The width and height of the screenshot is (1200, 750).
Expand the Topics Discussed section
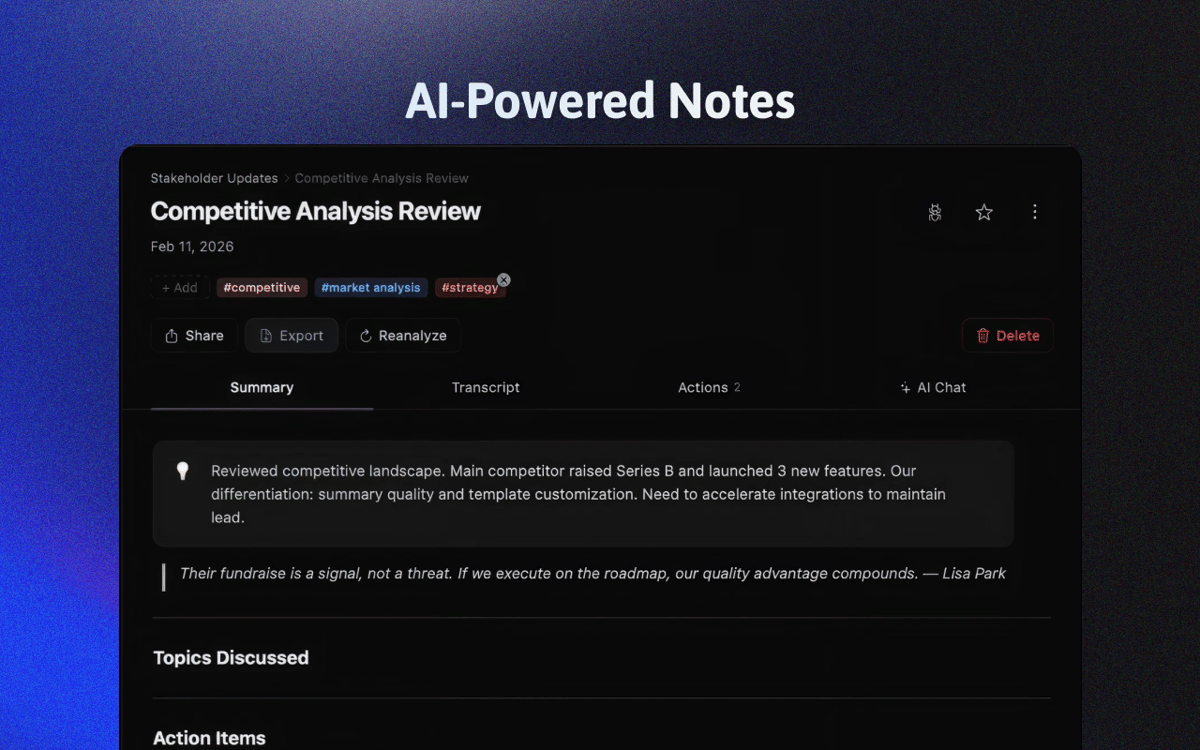click(x=231, y=658)
